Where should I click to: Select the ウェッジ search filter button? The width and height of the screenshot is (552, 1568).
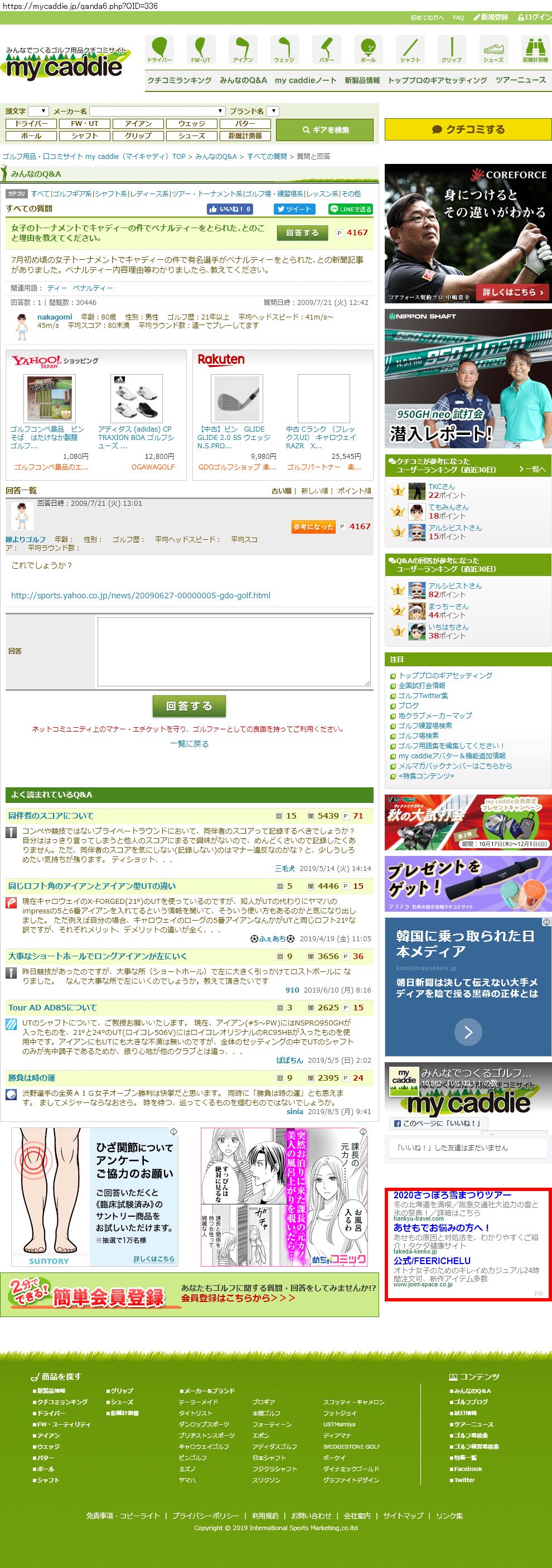[192, 124]
